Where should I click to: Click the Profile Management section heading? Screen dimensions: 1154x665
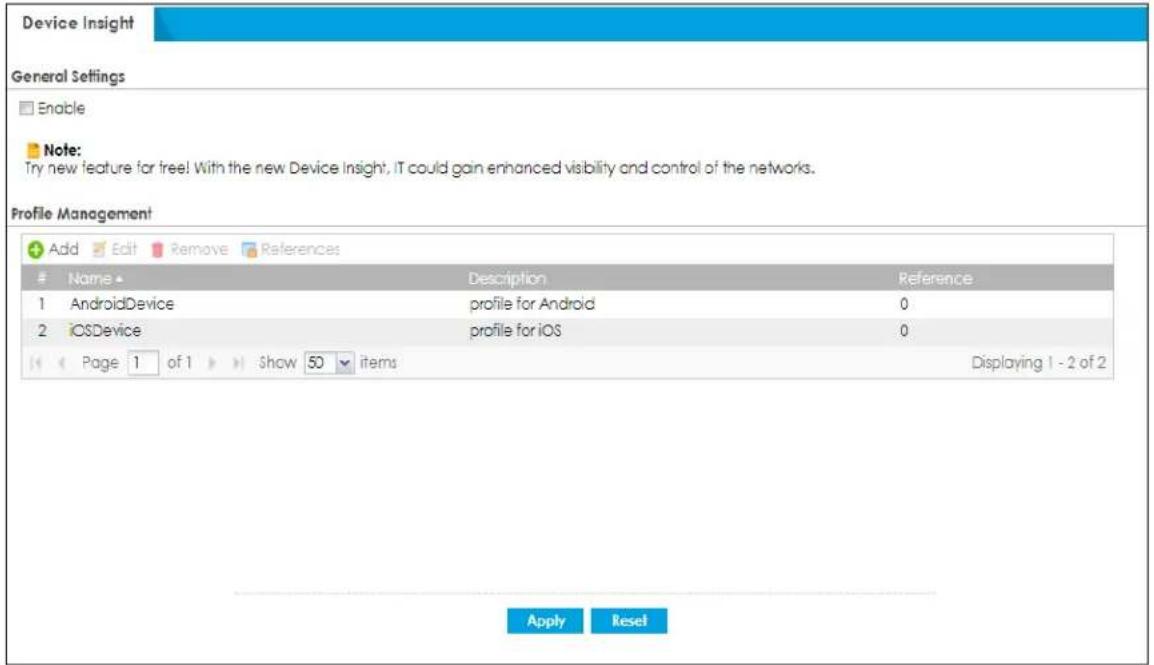pos(81,213)
